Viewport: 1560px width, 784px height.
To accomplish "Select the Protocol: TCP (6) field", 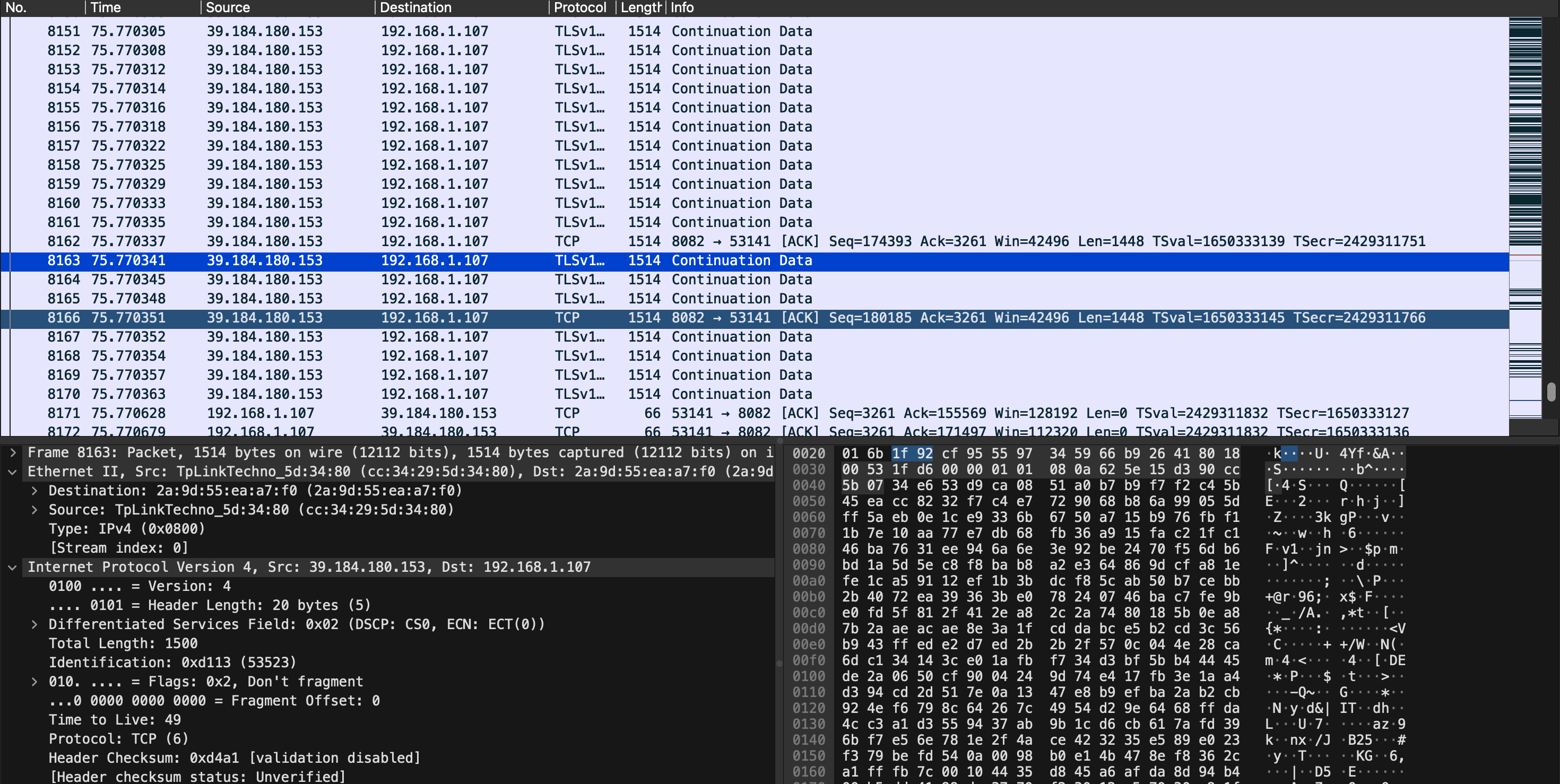I will click(x=119, y=738).
